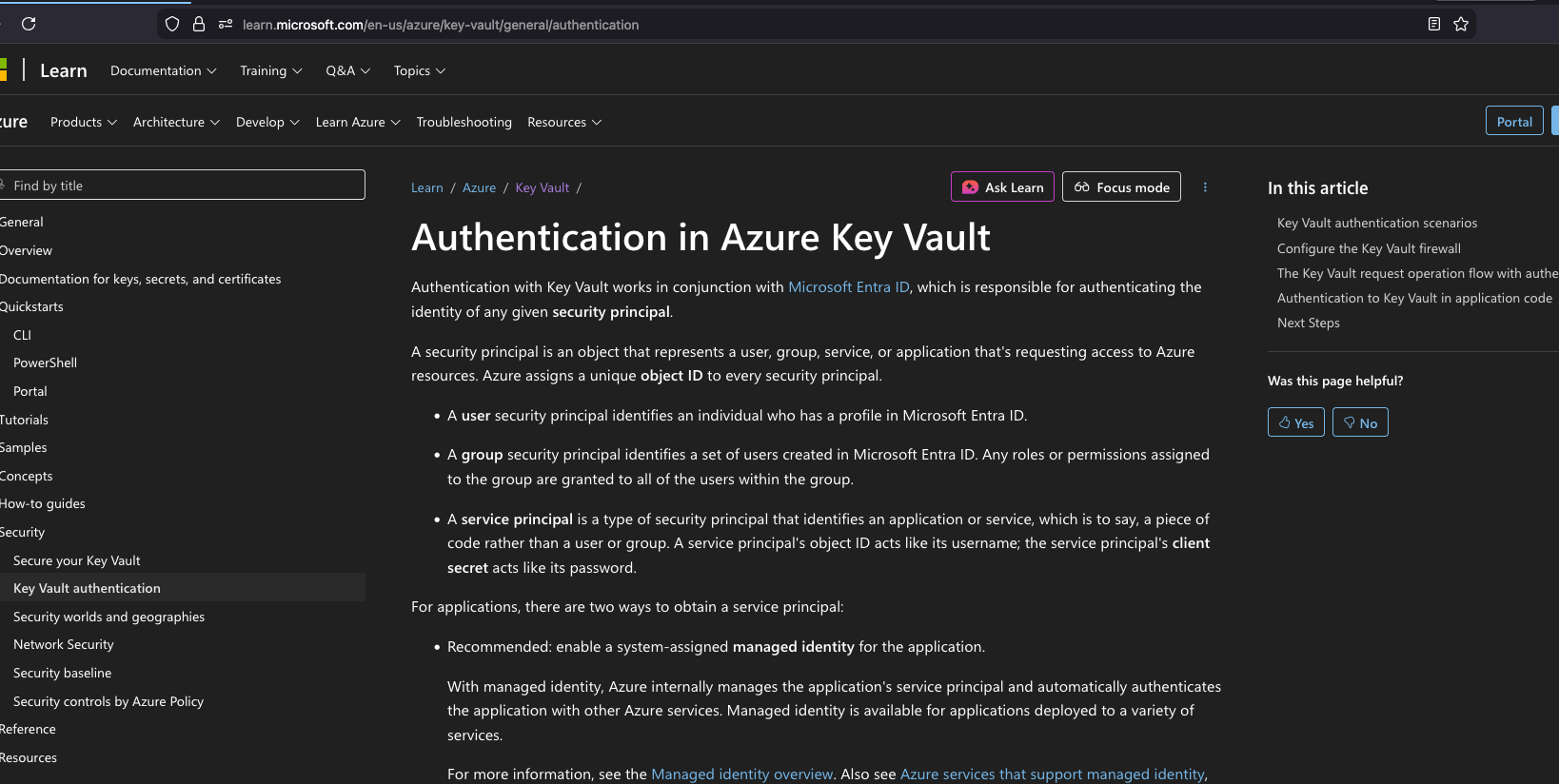Bookmark this page with the star icon
The height and width of the screenshot is (784, 1559).
(x=1461, y=25)
